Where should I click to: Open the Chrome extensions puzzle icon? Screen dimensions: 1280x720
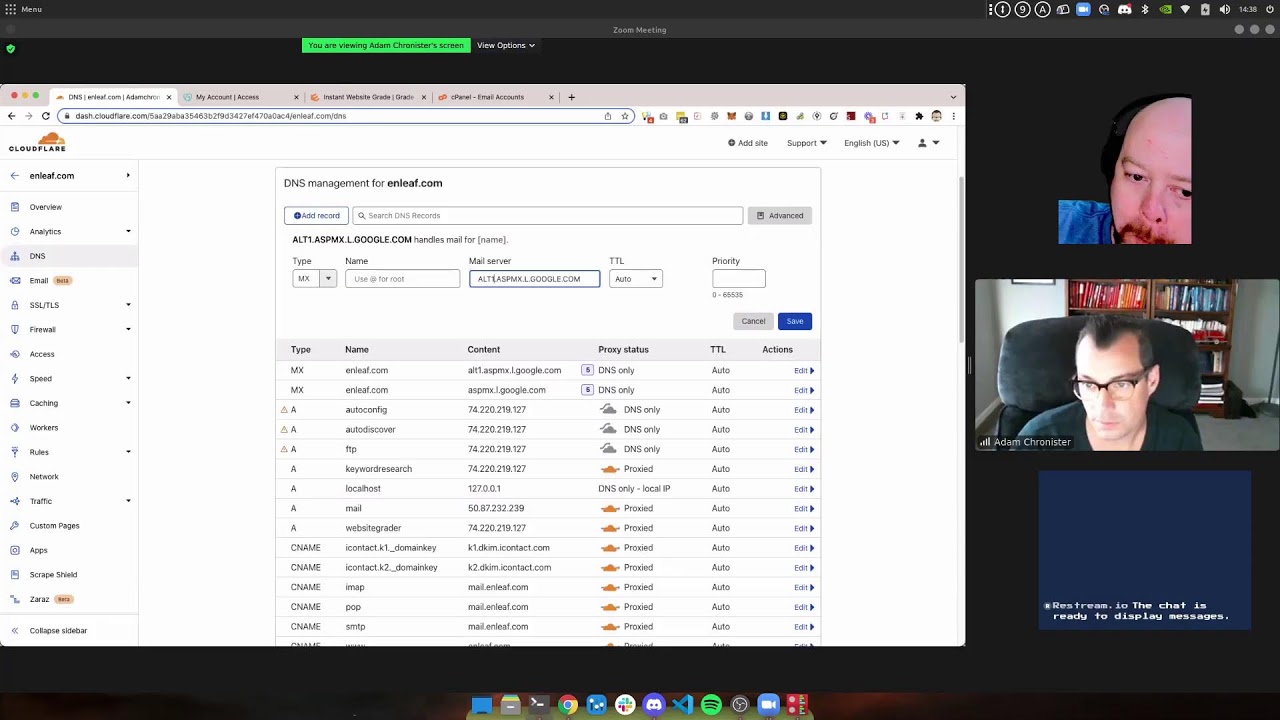(919, 116)
